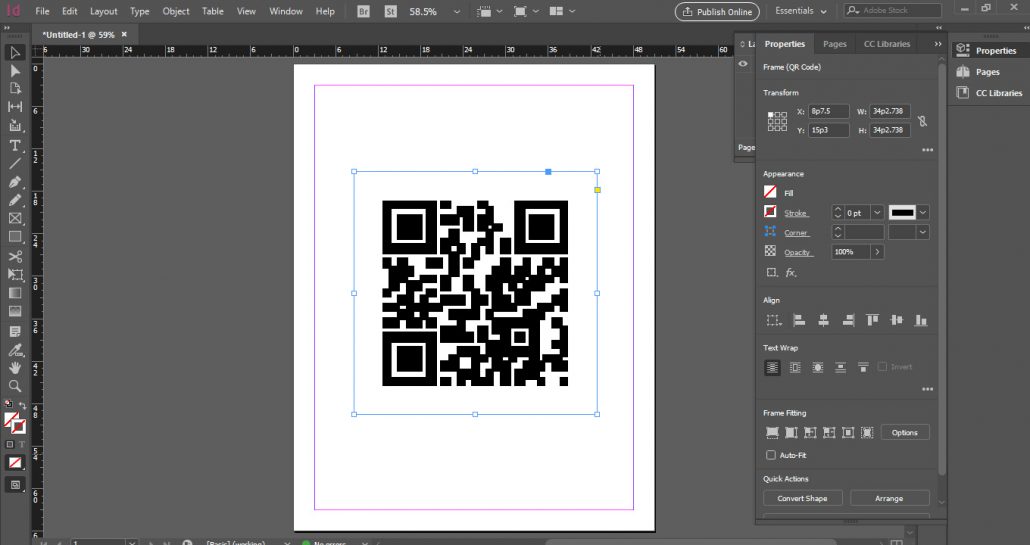Select the Note tool
Viewport: 1030px width, 545px height.
[x=15, y=332]
